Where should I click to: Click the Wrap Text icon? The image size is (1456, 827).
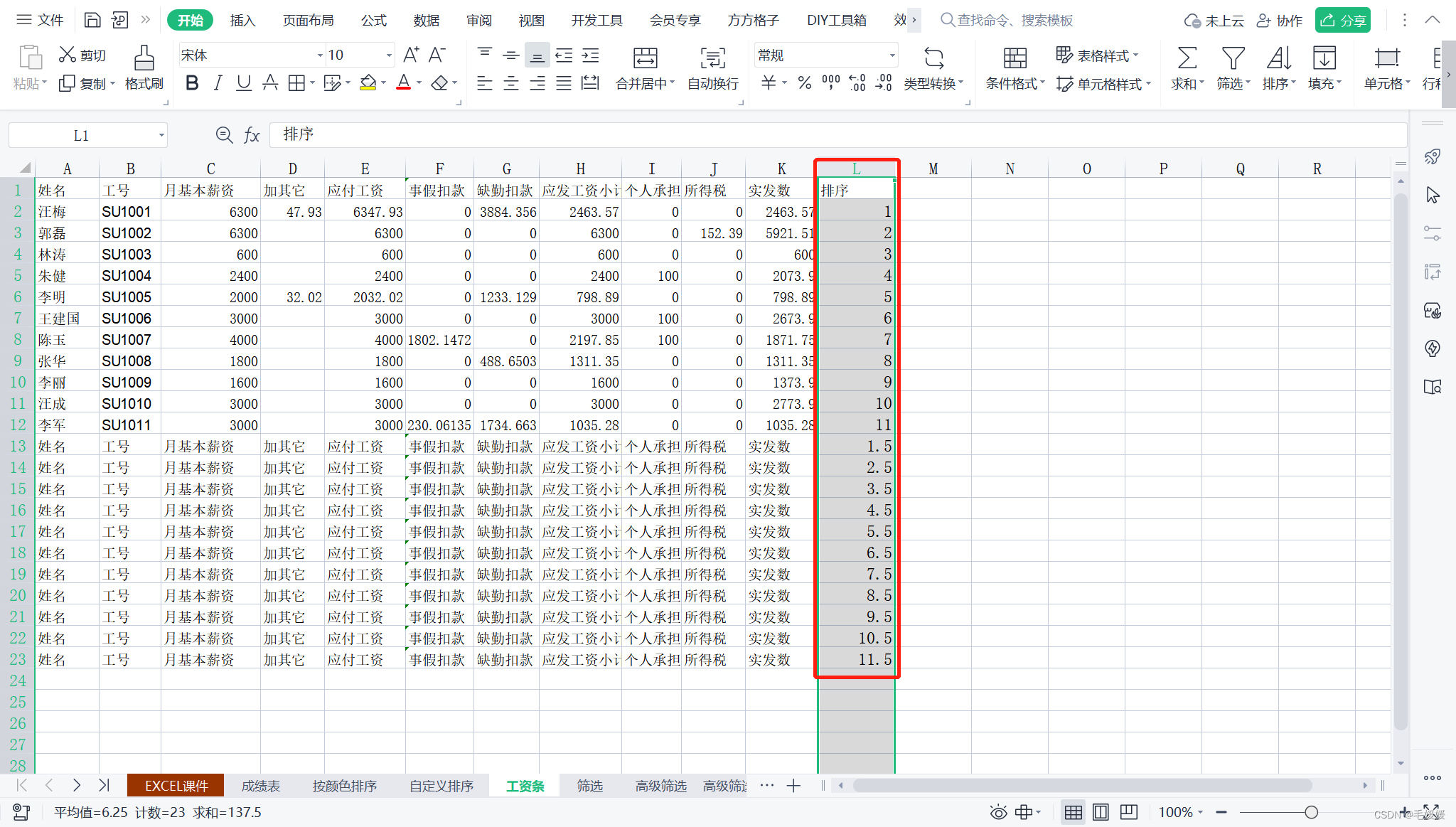[x=712, y=58]
